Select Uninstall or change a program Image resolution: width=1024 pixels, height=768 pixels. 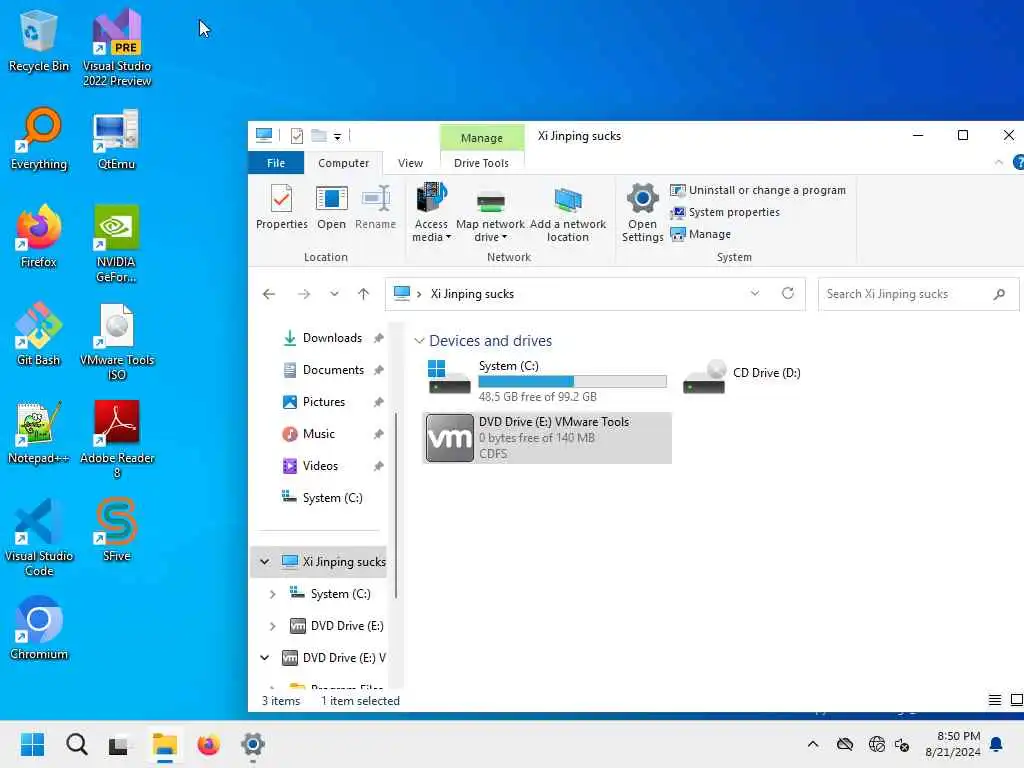[x=758, y=190]
